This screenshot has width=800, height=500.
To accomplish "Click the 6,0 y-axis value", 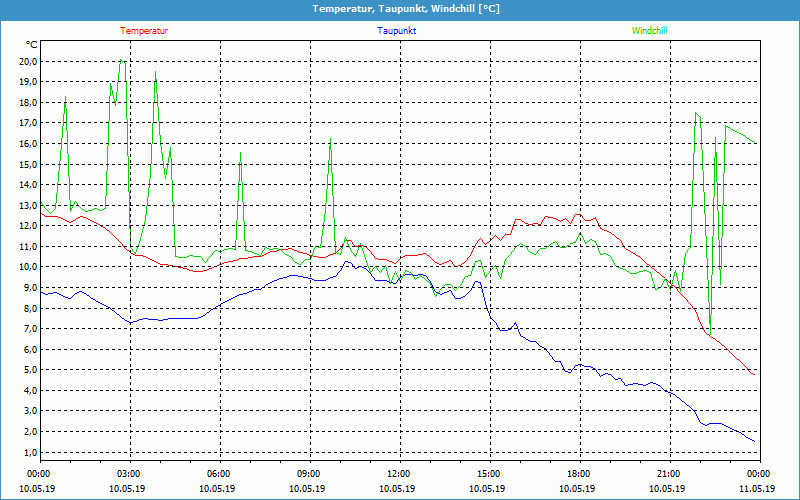I will tap(31, 349).
